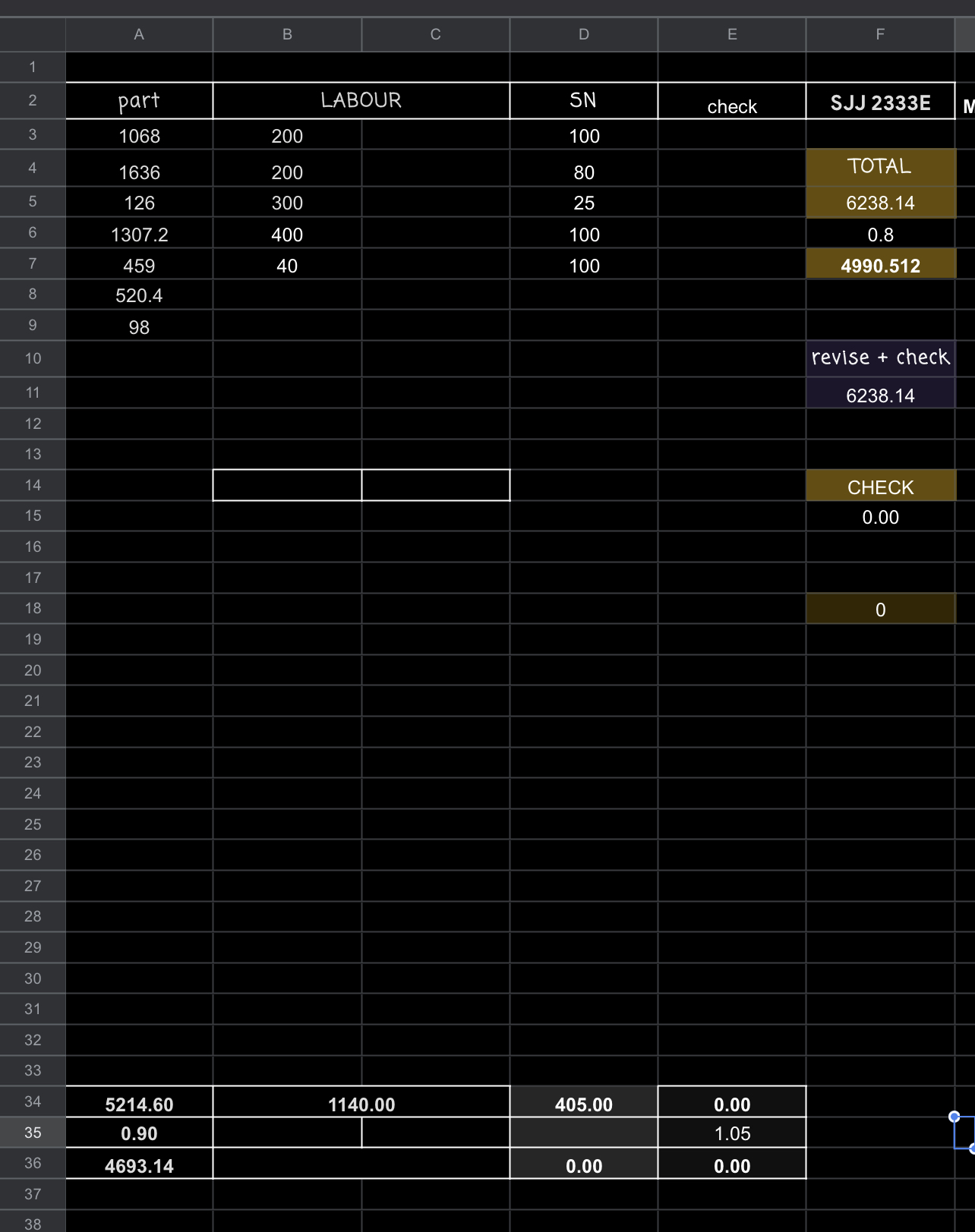Select cell containing 1307.2
Screen dimensions: 975x1232
click(x=139, y=235)
